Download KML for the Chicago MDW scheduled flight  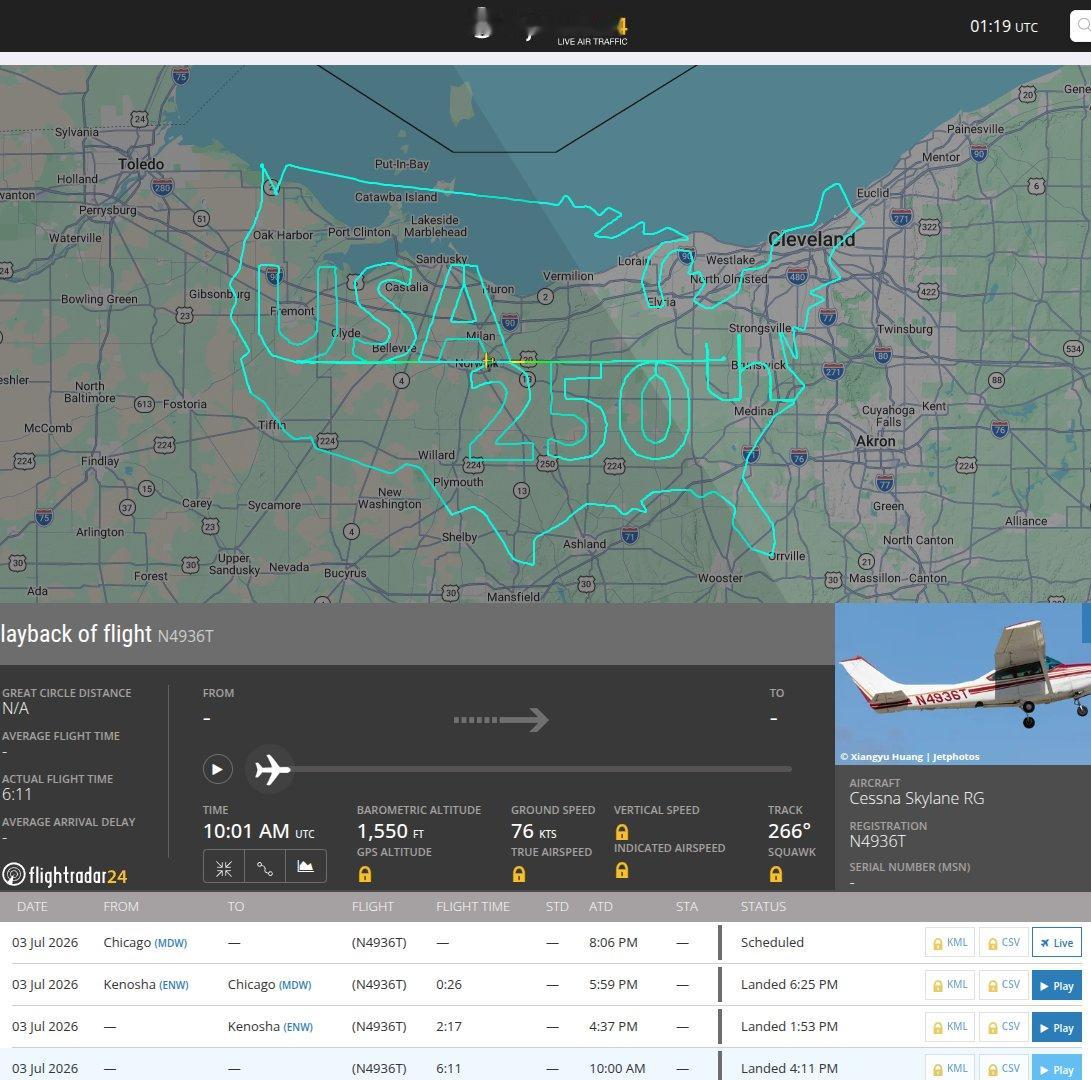[950, 943]
